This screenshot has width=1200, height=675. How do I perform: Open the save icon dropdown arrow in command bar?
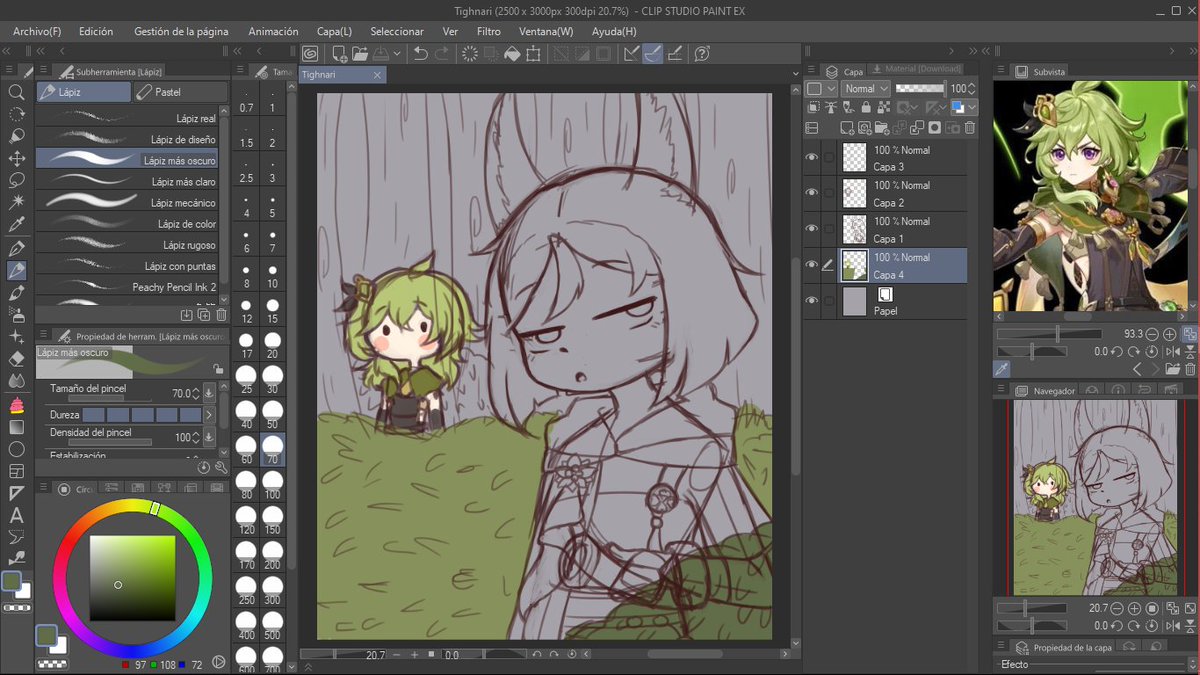[397, 53]
